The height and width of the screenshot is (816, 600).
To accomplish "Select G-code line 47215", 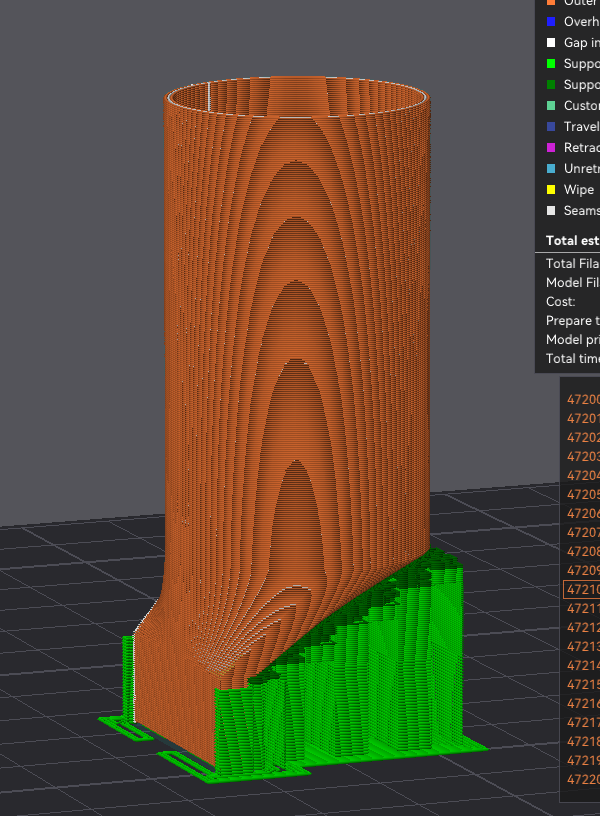I will [583, 684].
